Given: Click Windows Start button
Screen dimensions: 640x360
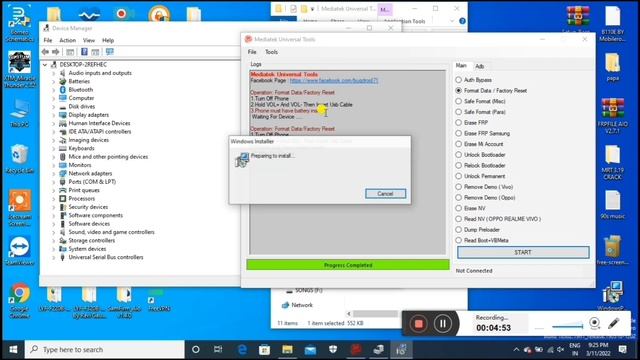Looking at the screenshot, I should point(13,349).
